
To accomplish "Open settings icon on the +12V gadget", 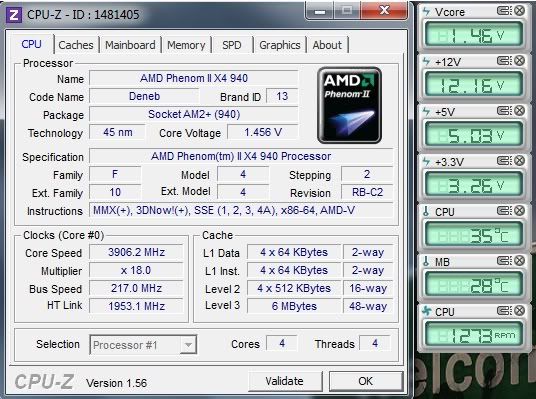I will (504, 61).
